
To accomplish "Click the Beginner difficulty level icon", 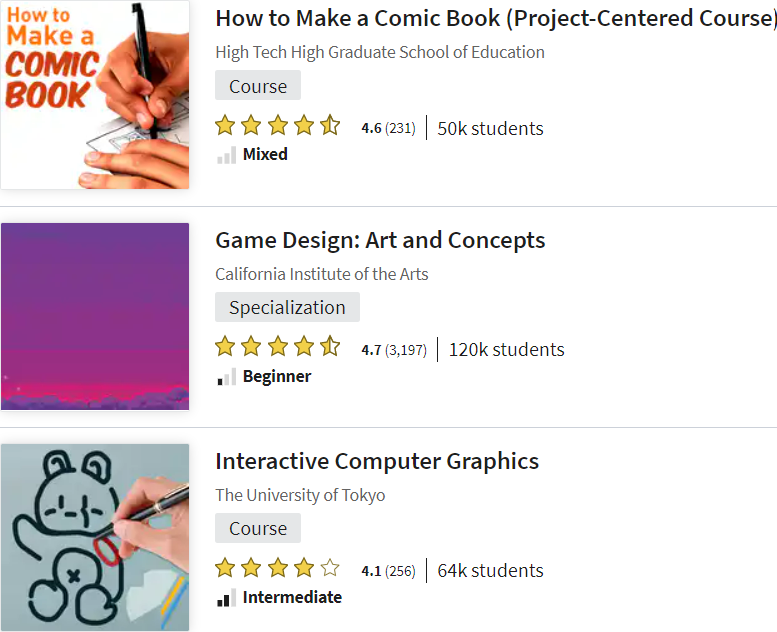I will pyautogui.click(x=226, y=377).
